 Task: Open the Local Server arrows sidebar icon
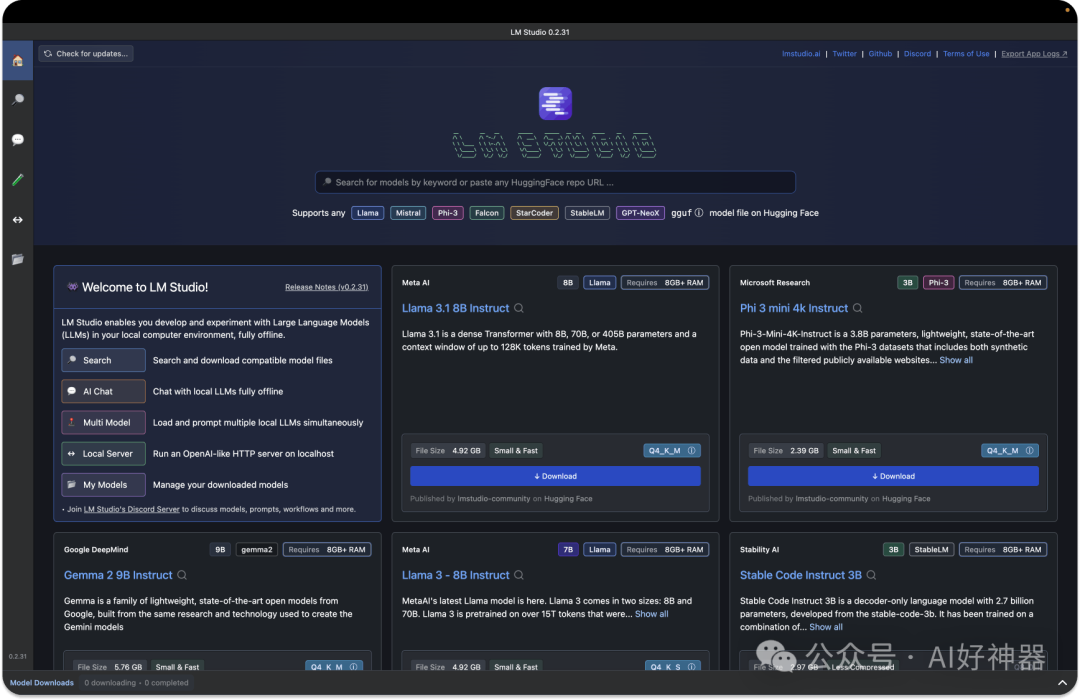(18, 220)
